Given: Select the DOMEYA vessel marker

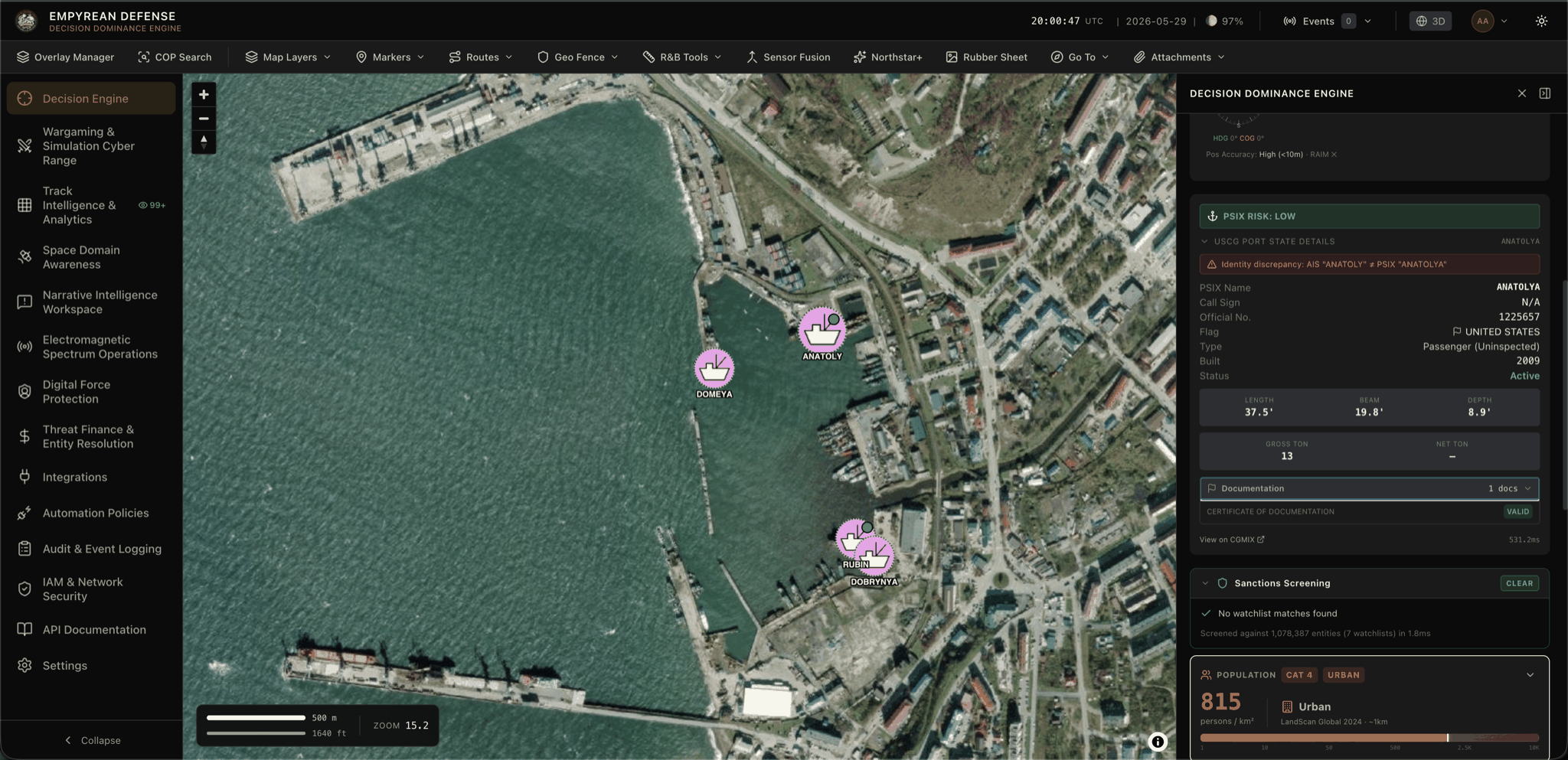Looking at the screenshot, I should pyautogui.click(x=714, y=369).
